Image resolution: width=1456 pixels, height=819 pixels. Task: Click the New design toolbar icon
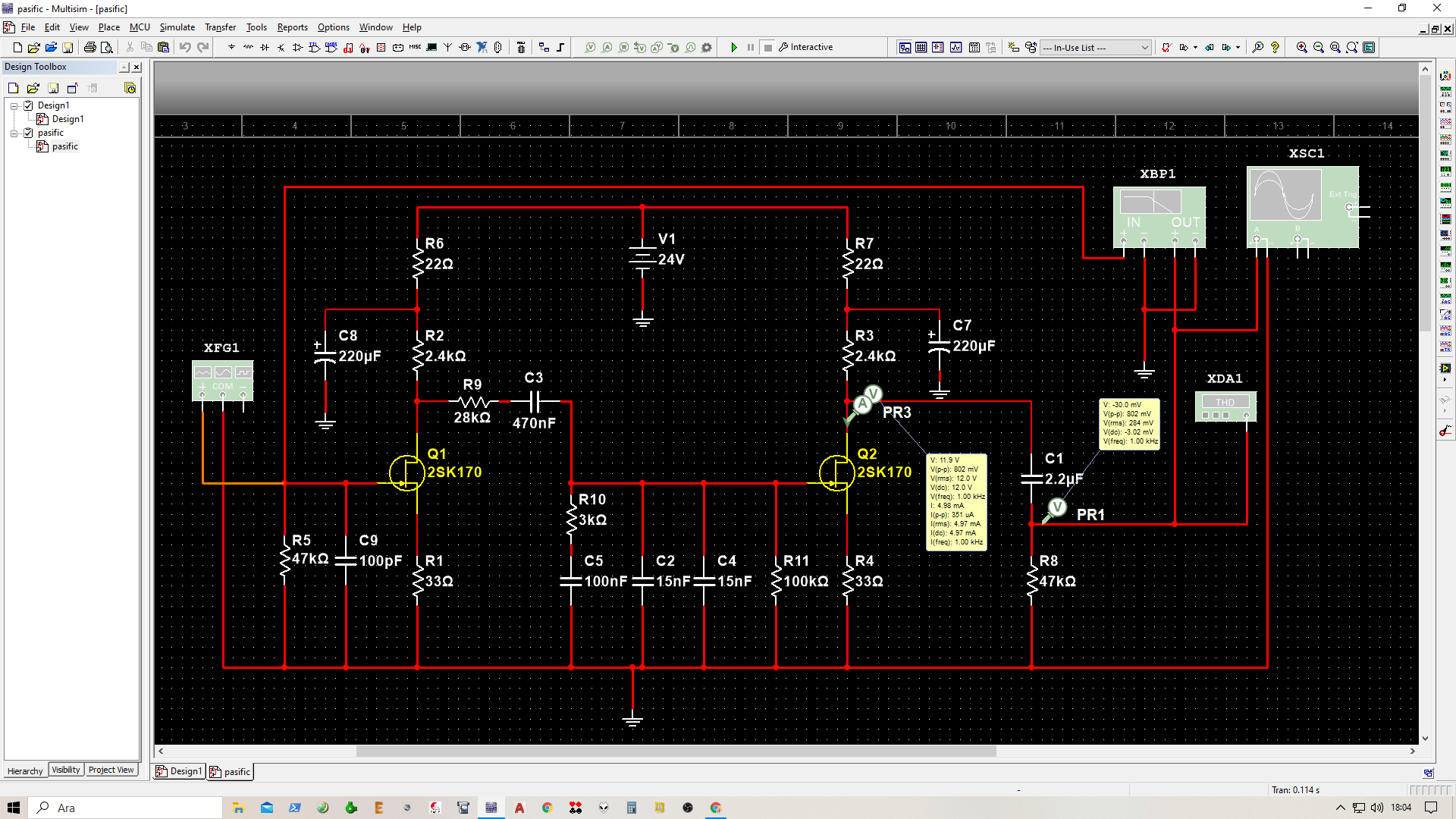coord(17,47)
